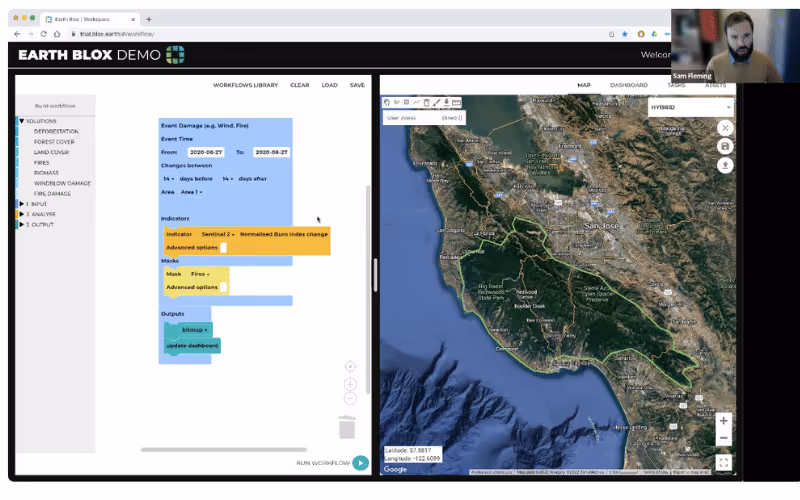Open the Area 1 dropdown
800x500 pixels.
191,192
